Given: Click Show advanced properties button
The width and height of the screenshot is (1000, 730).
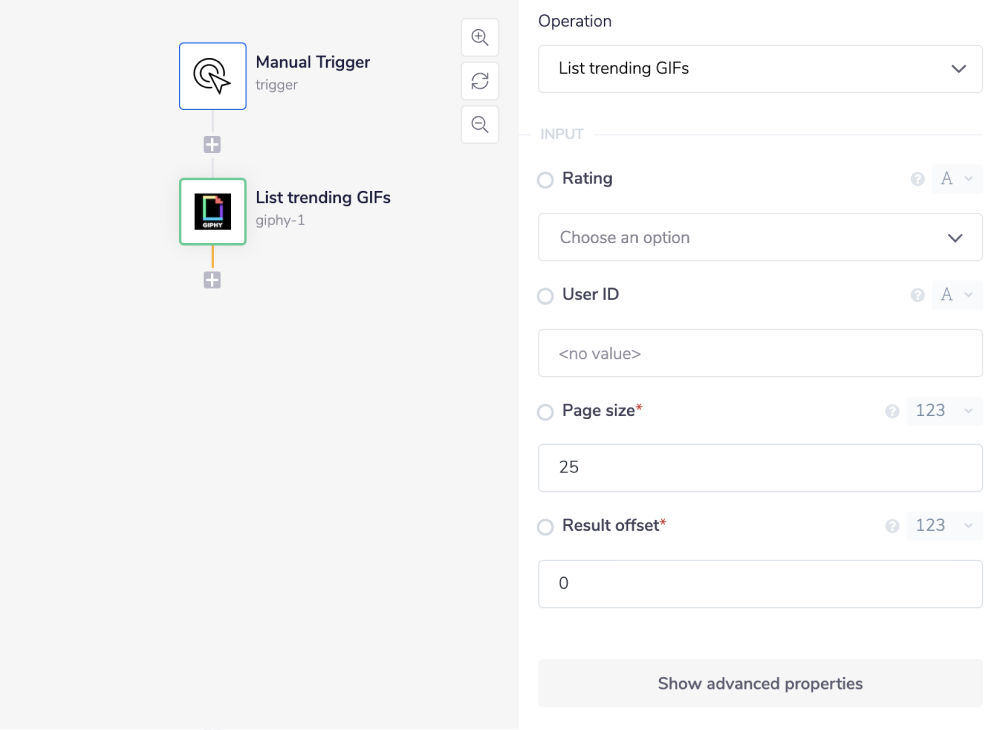Looking at the screenshot, I should pyautogui.click(x=760, y=684).
